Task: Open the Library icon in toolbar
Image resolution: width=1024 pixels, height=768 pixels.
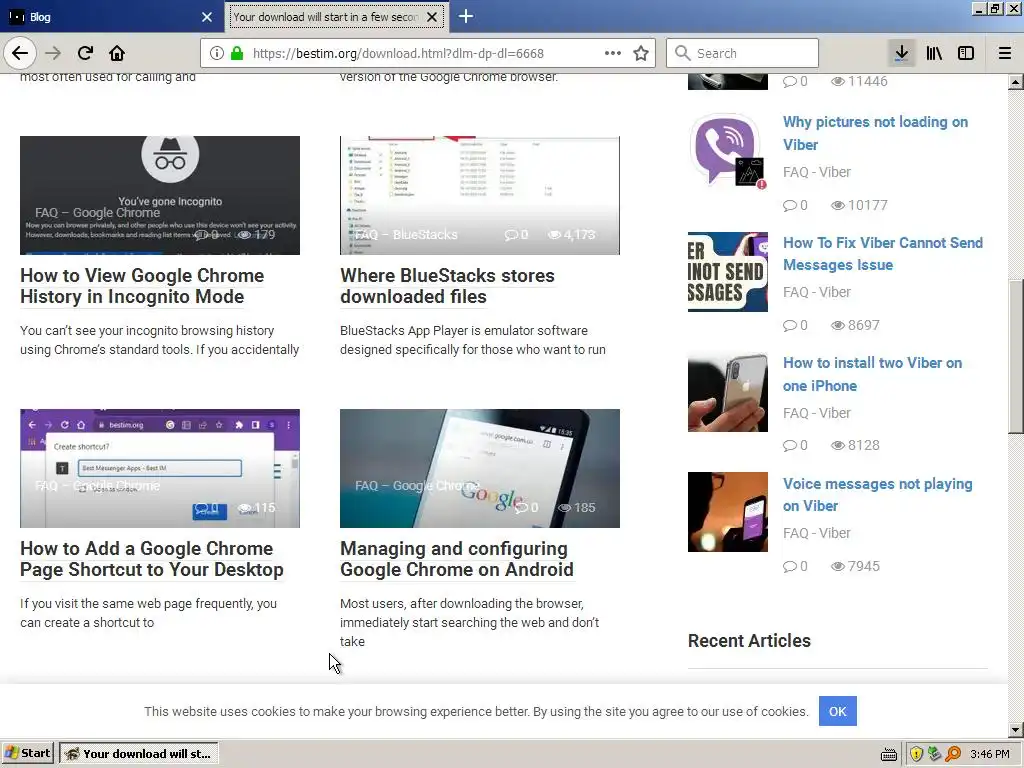Action: point(934,54)
